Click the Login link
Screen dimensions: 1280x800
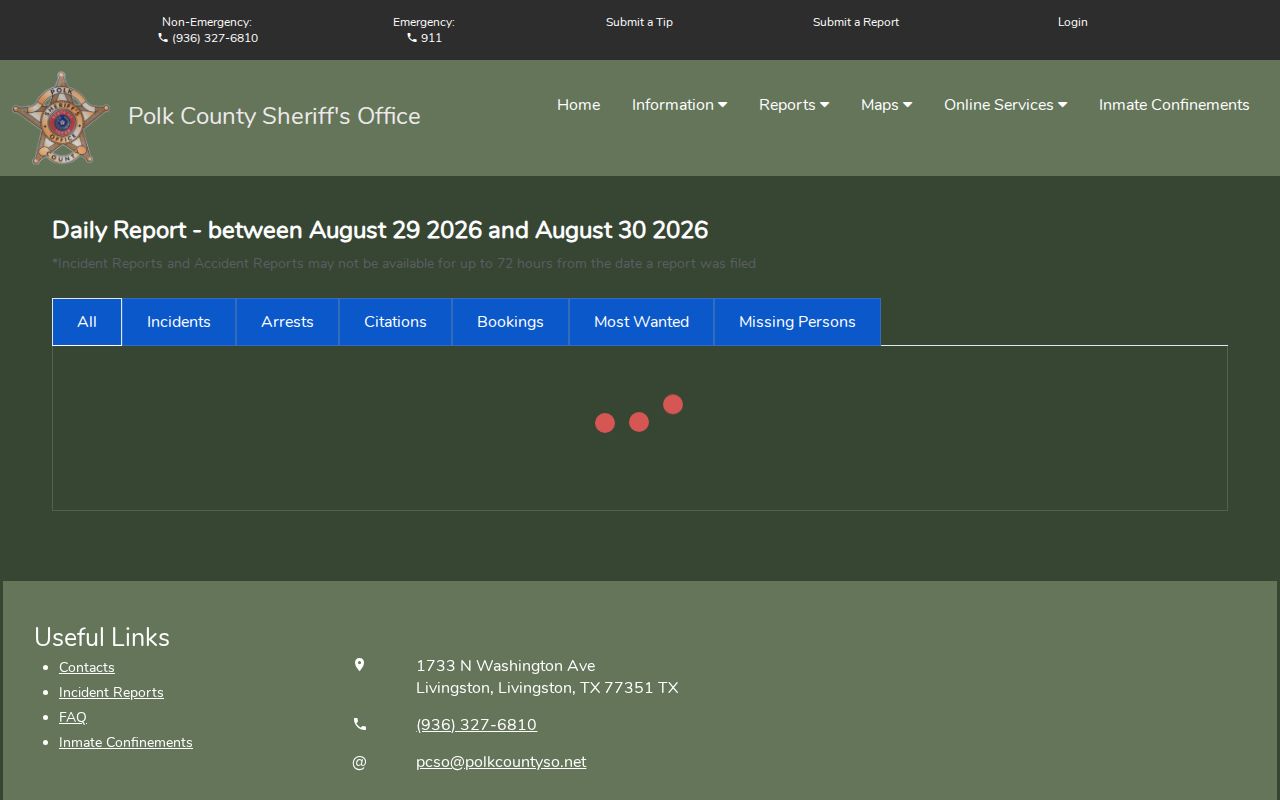(x=1073, y=22)
